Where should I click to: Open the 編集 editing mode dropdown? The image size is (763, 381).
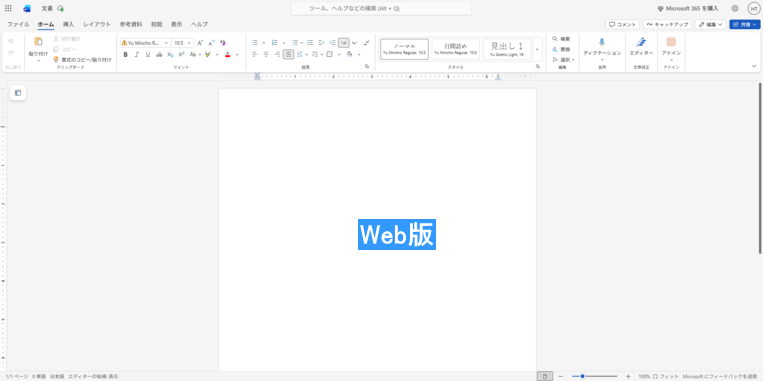point(710,24)
